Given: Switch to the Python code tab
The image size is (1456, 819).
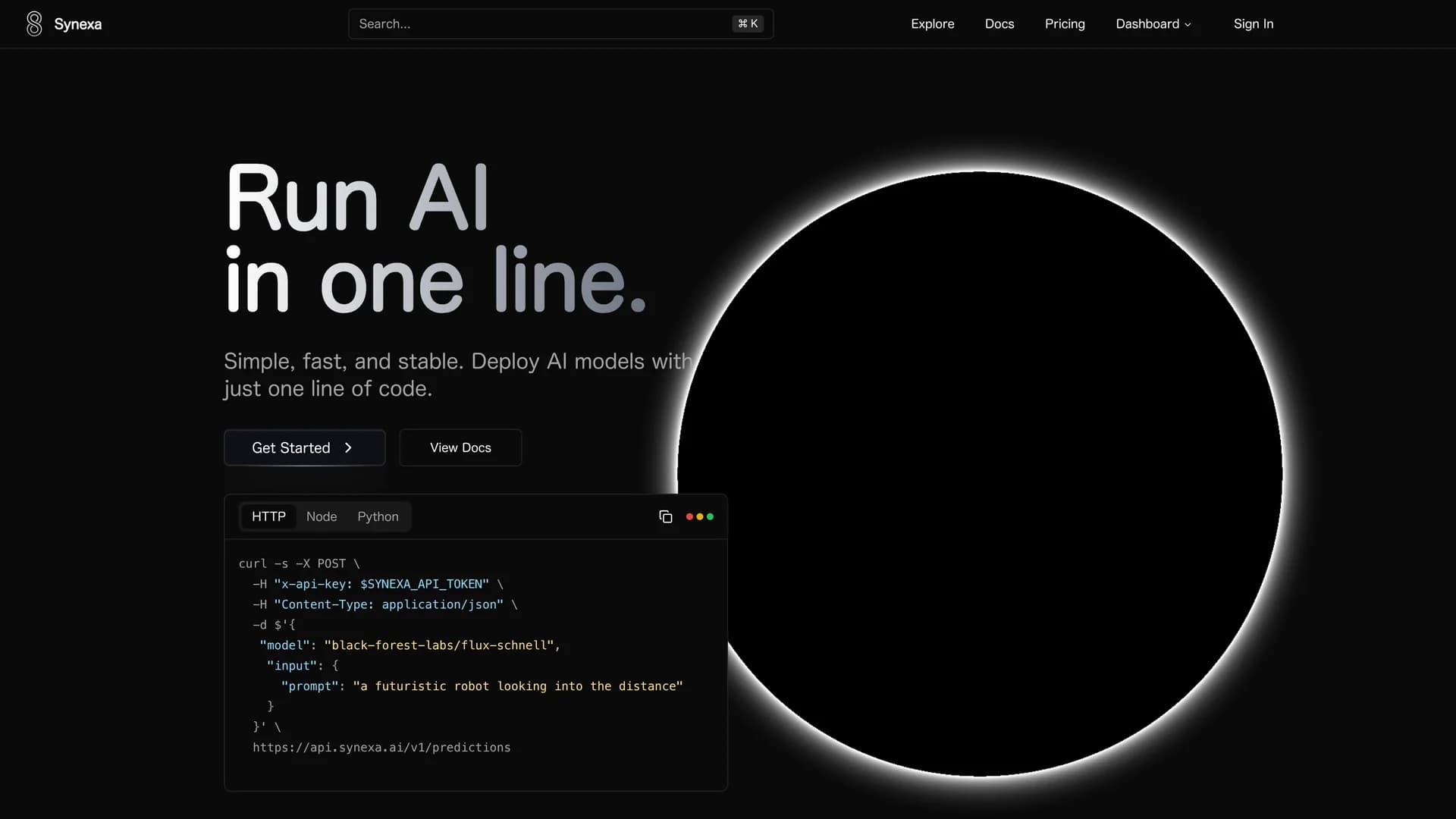Looking at the screenshot, I should pos(378,516).
